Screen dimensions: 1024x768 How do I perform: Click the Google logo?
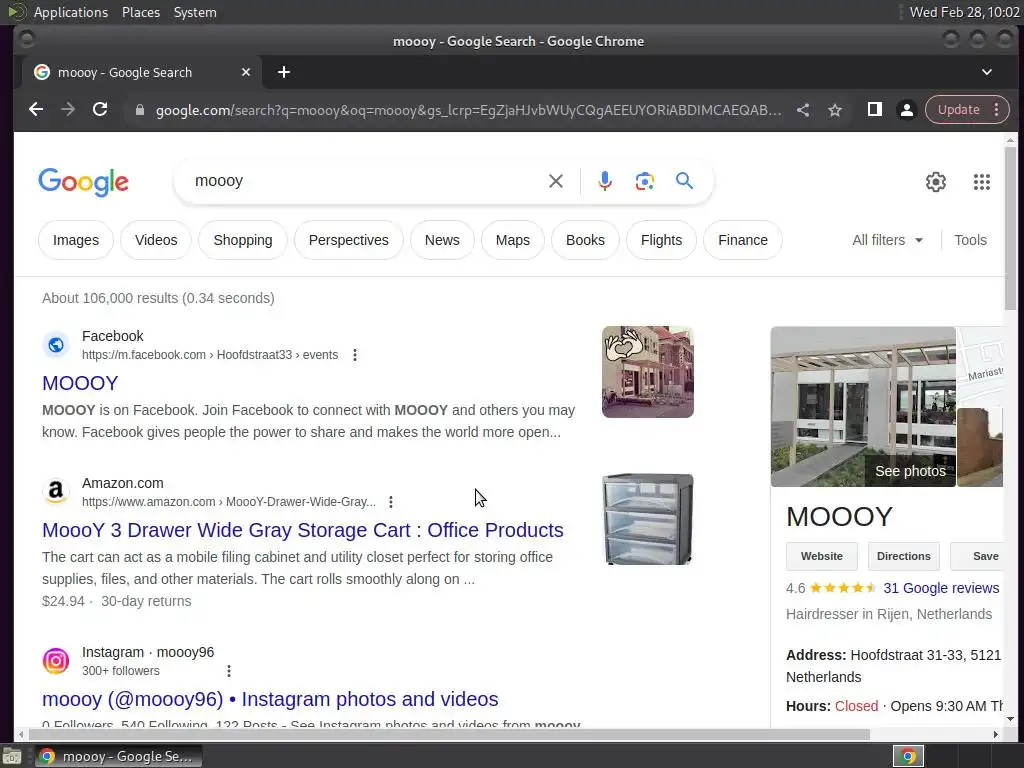click(84, 182)
